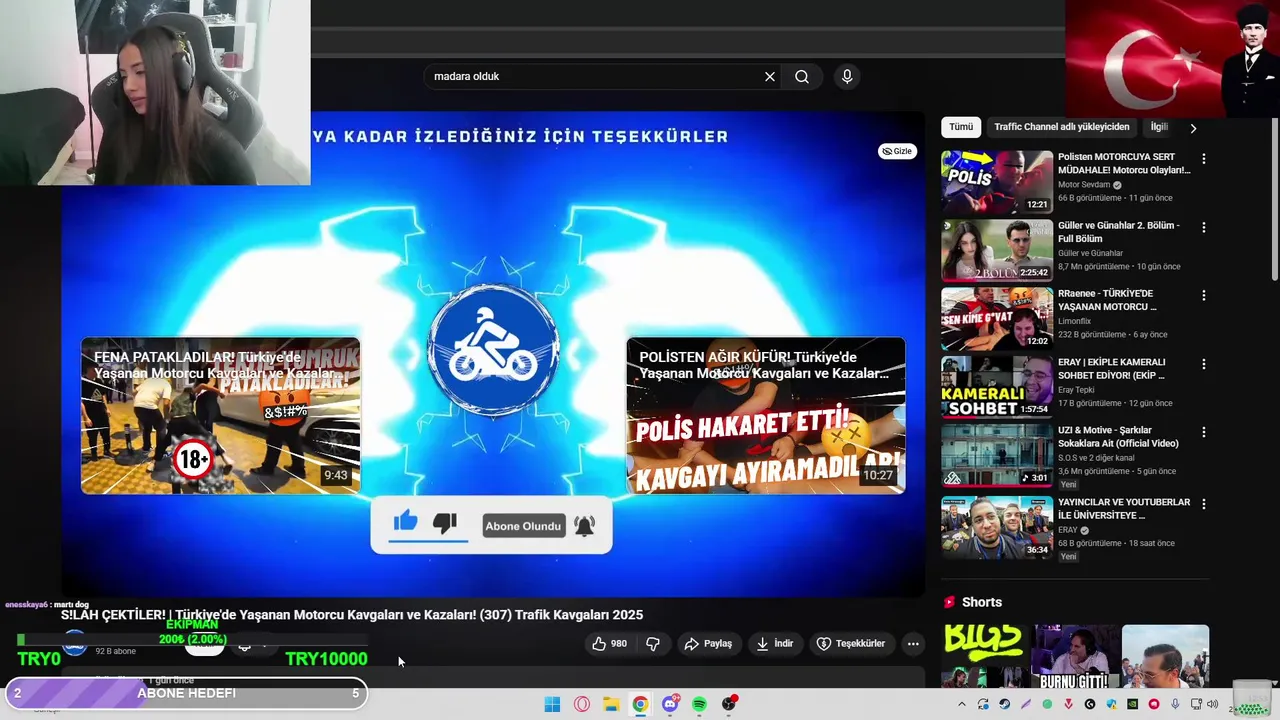Open the "FENA PATAKLADILAR!" end screen video
This screenshot has width=1280, height=720.
(x=220, y=415)
